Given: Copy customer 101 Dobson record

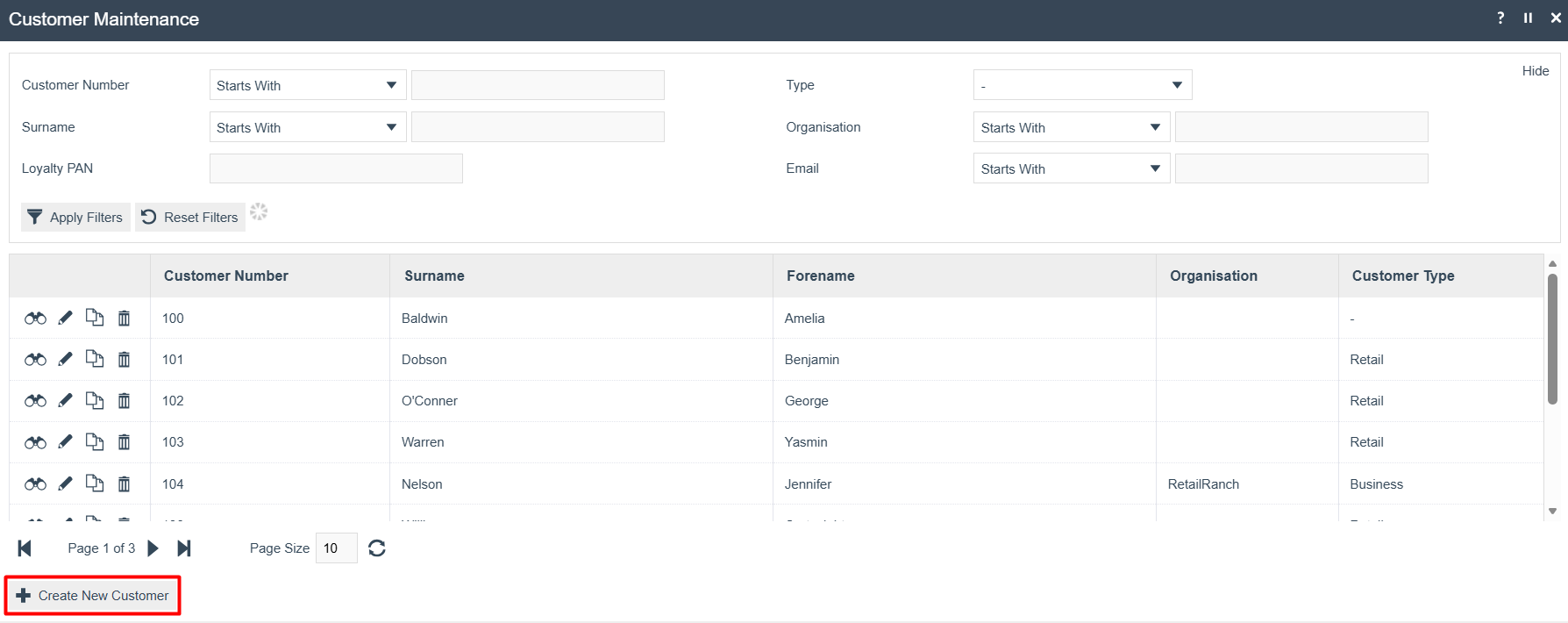Looking at the screenshot, I should click(95, 359).
